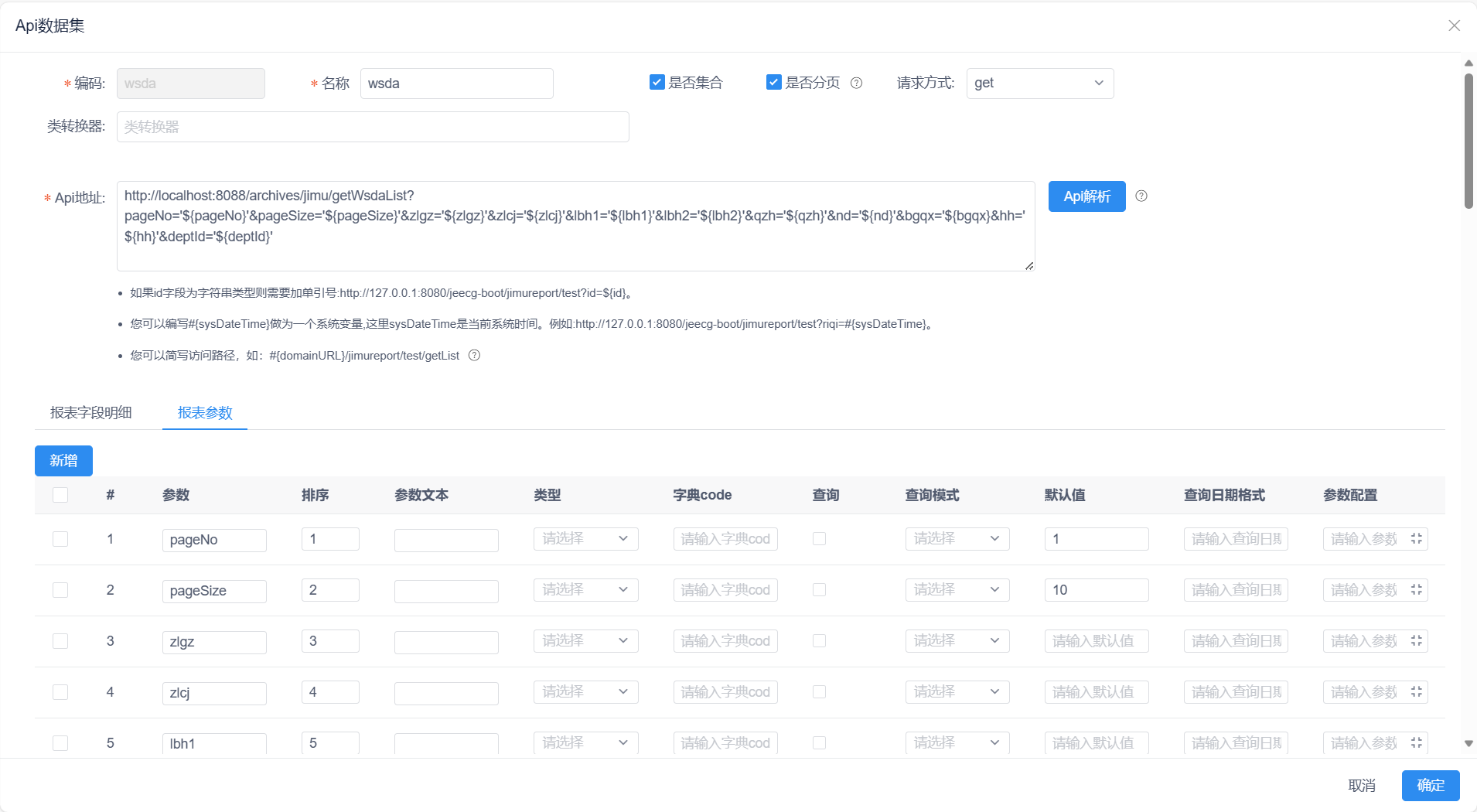Open the 请求方式 dropdown showing get

[1039, 83]
